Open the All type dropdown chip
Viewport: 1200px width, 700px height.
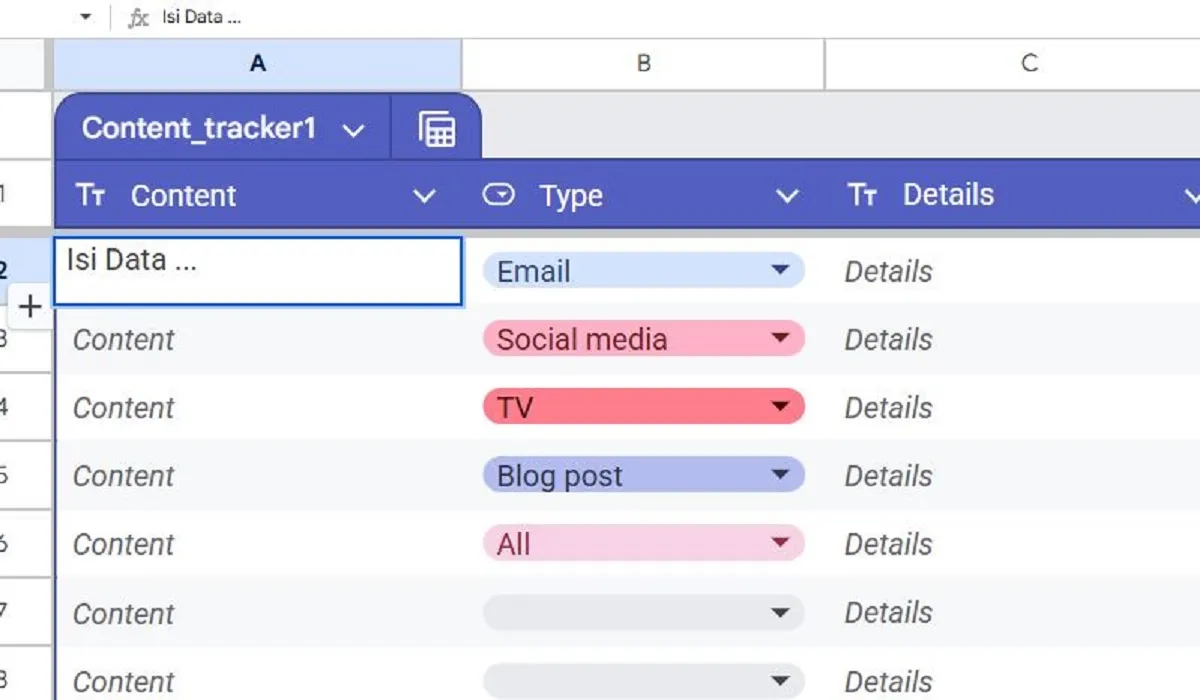tap(644, 543)
